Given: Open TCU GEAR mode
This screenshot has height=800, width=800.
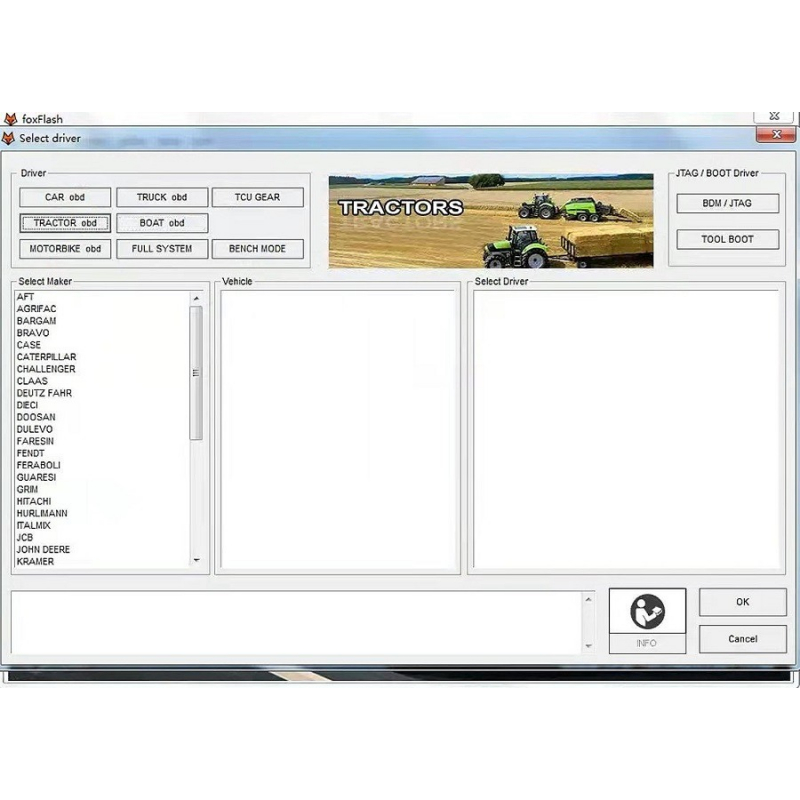Looking at the screenshot, I should coord(257,197).
